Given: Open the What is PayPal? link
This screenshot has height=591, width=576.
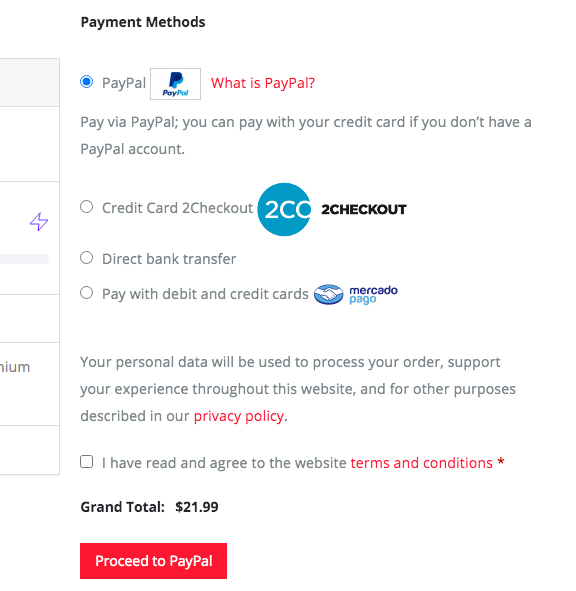Looking at the screenshot, I should pyautogui.click(x=263, y=83).
